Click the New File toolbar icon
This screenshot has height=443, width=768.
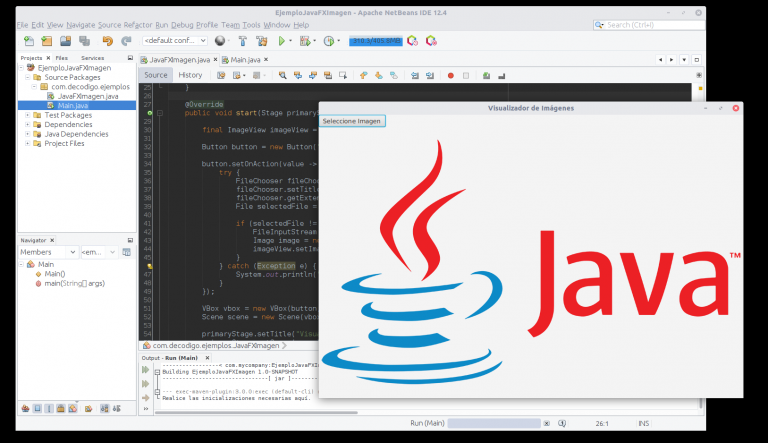[29, 41]
